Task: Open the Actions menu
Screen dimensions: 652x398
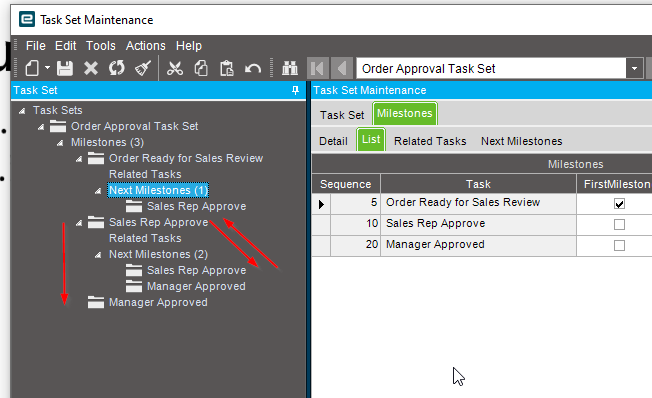Action: pyautogui.click(x=146, y=46)
